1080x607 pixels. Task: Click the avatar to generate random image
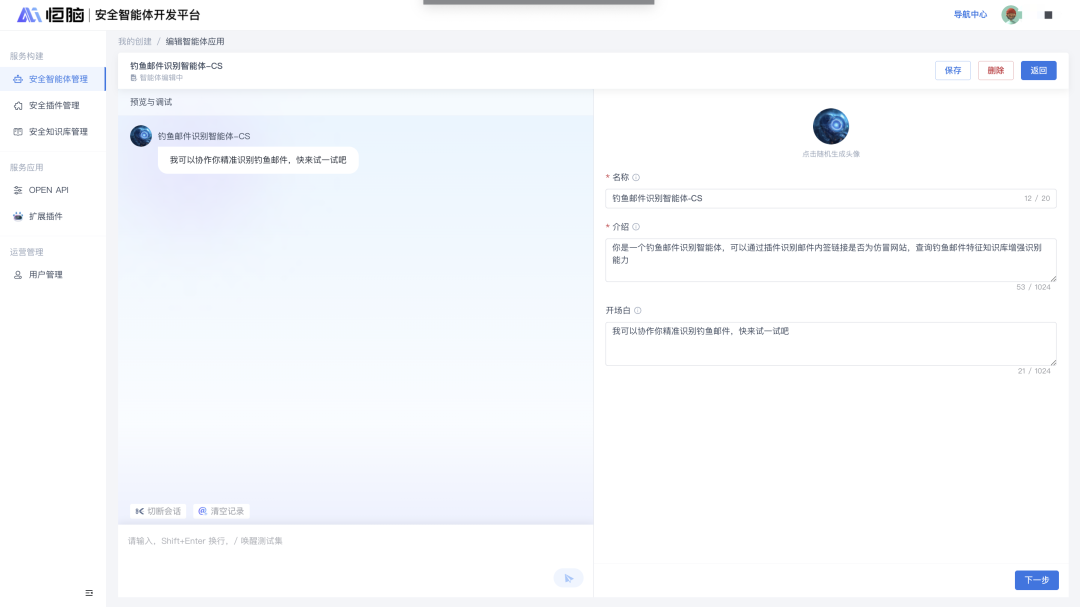coord(830,127)
